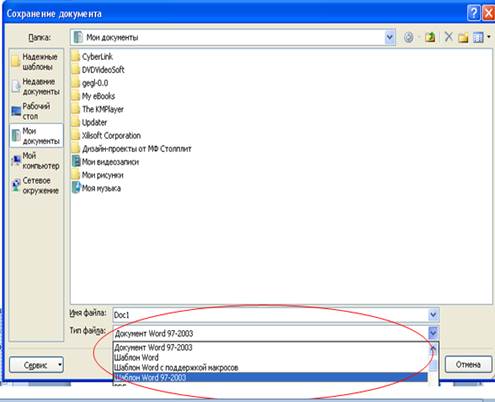Click the Help question mark button
Image resolution: width=495 pixels, height=402 pixels.
coord(474,13)
